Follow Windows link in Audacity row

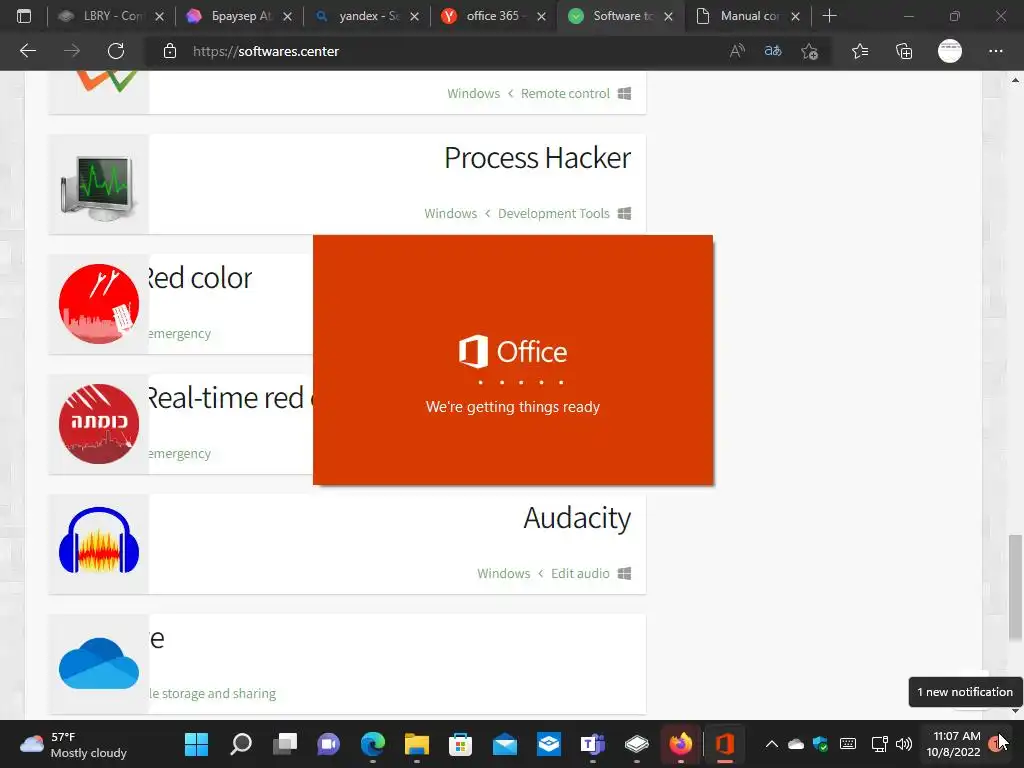click(504, 573)
